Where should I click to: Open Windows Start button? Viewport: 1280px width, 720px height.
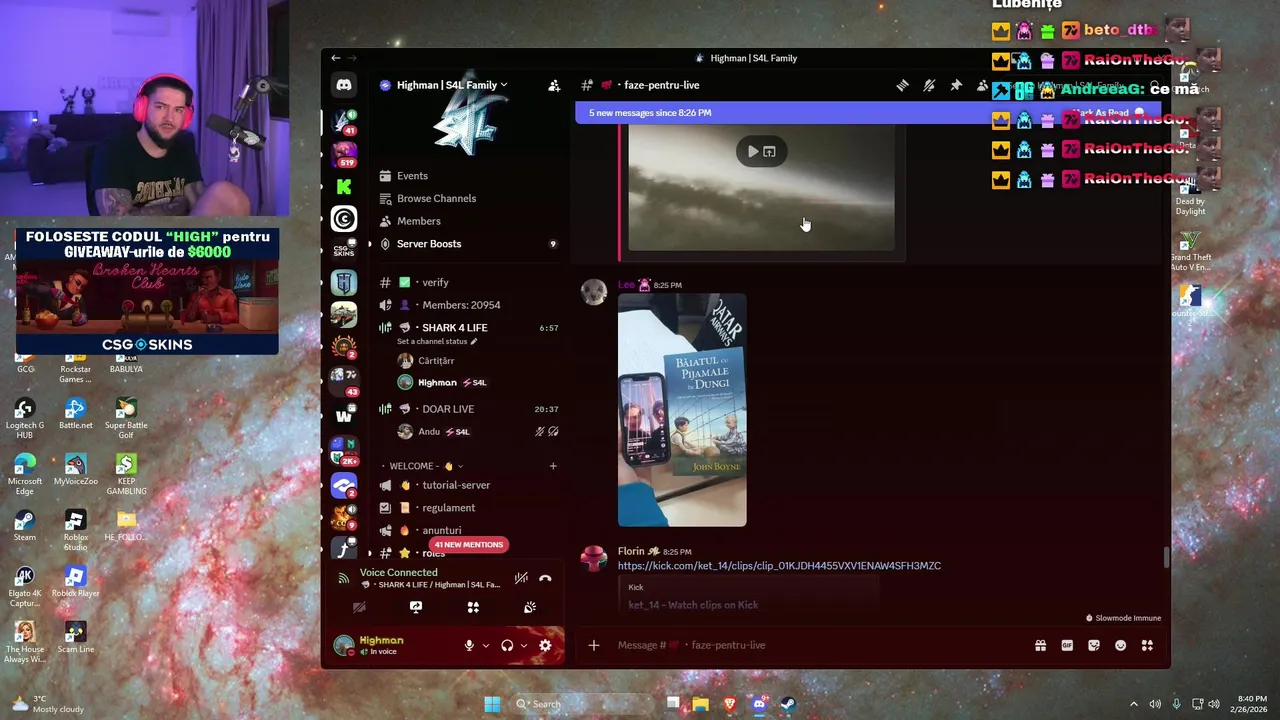click(492, 704)
